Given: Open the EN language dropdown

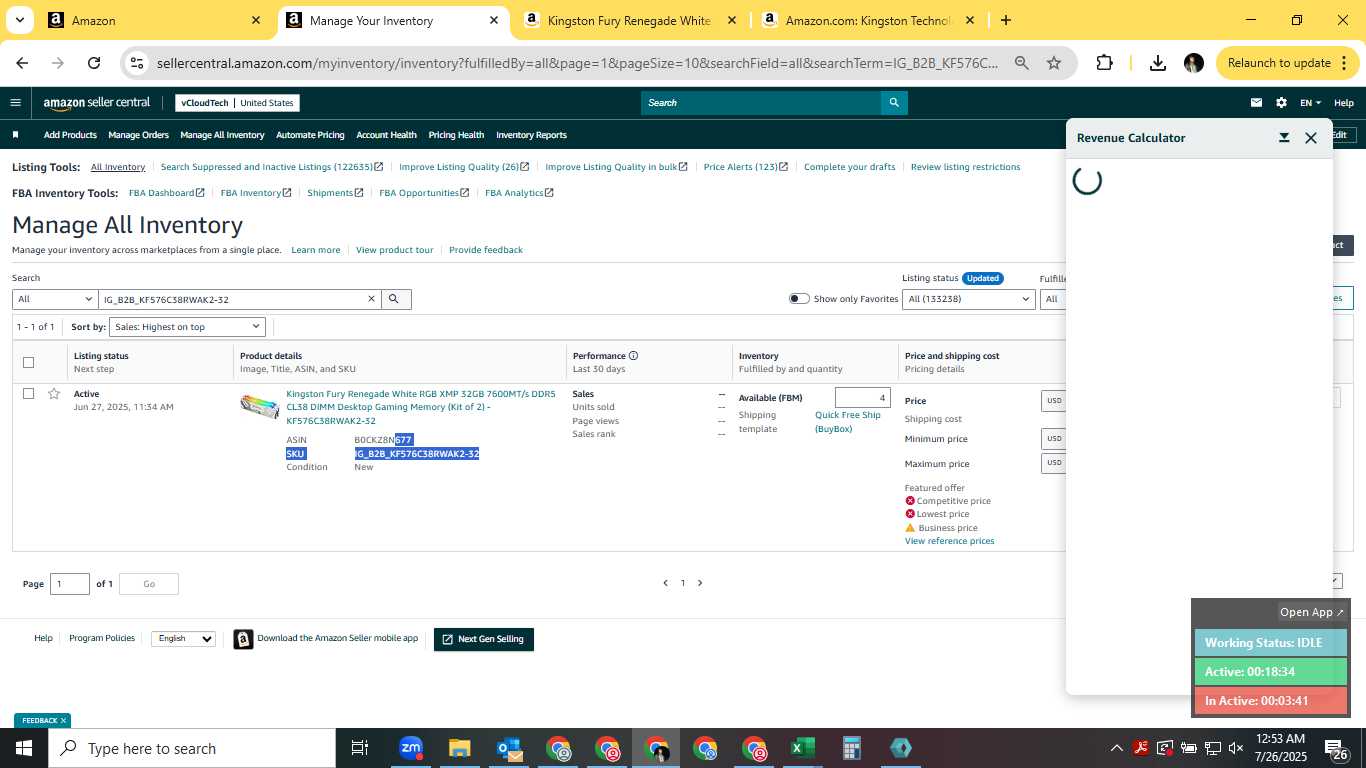Looking at the screenshot, I should click(x=1310, y=103).
